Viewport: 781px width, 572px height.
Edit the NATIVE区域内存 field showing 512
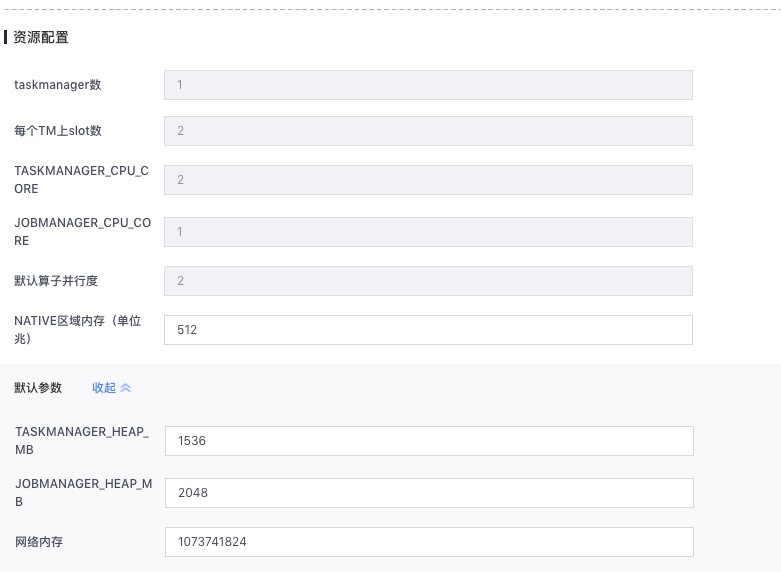pos(428,330)
